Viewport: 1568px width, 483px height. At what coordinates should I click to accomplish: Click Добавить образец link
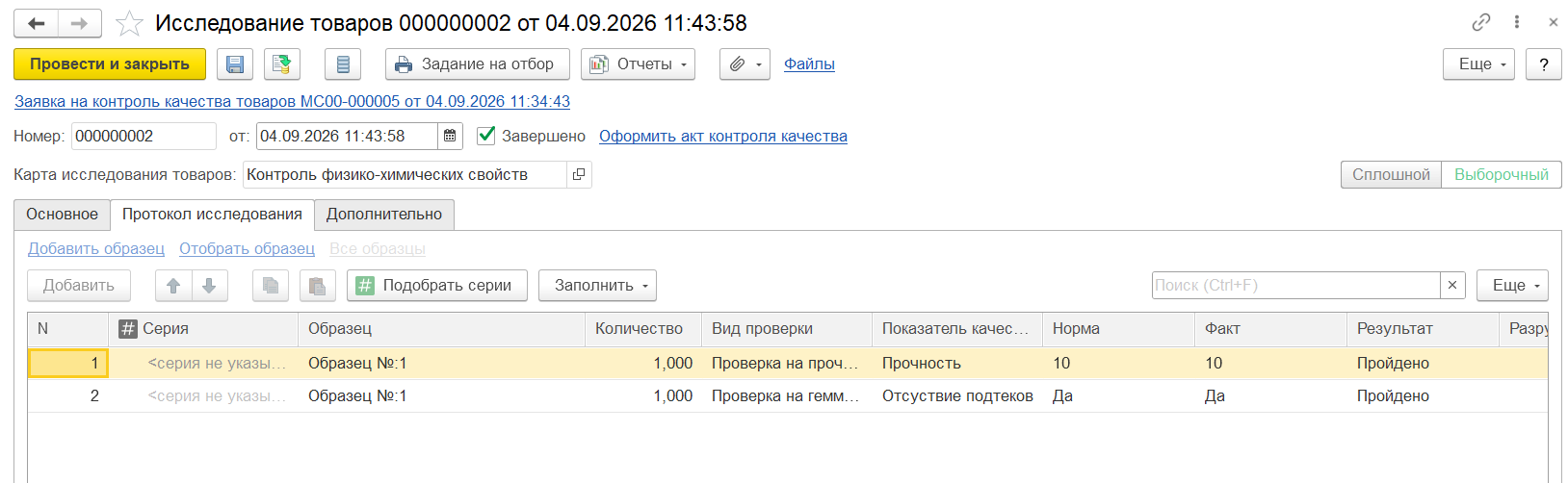pos(96,248)
